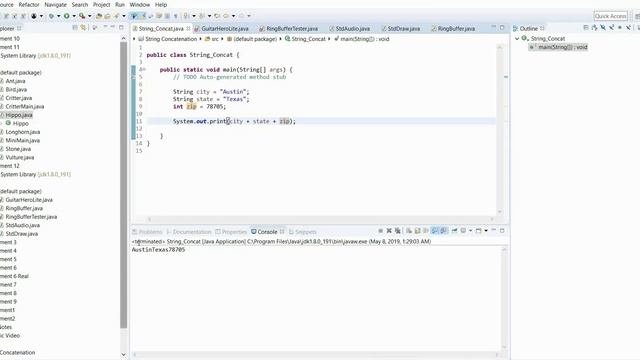The width and height of the screenshot is (640, 360).
Task: Toggle Hide Fields in the Outline toolbar
Action: coord(603,28)
